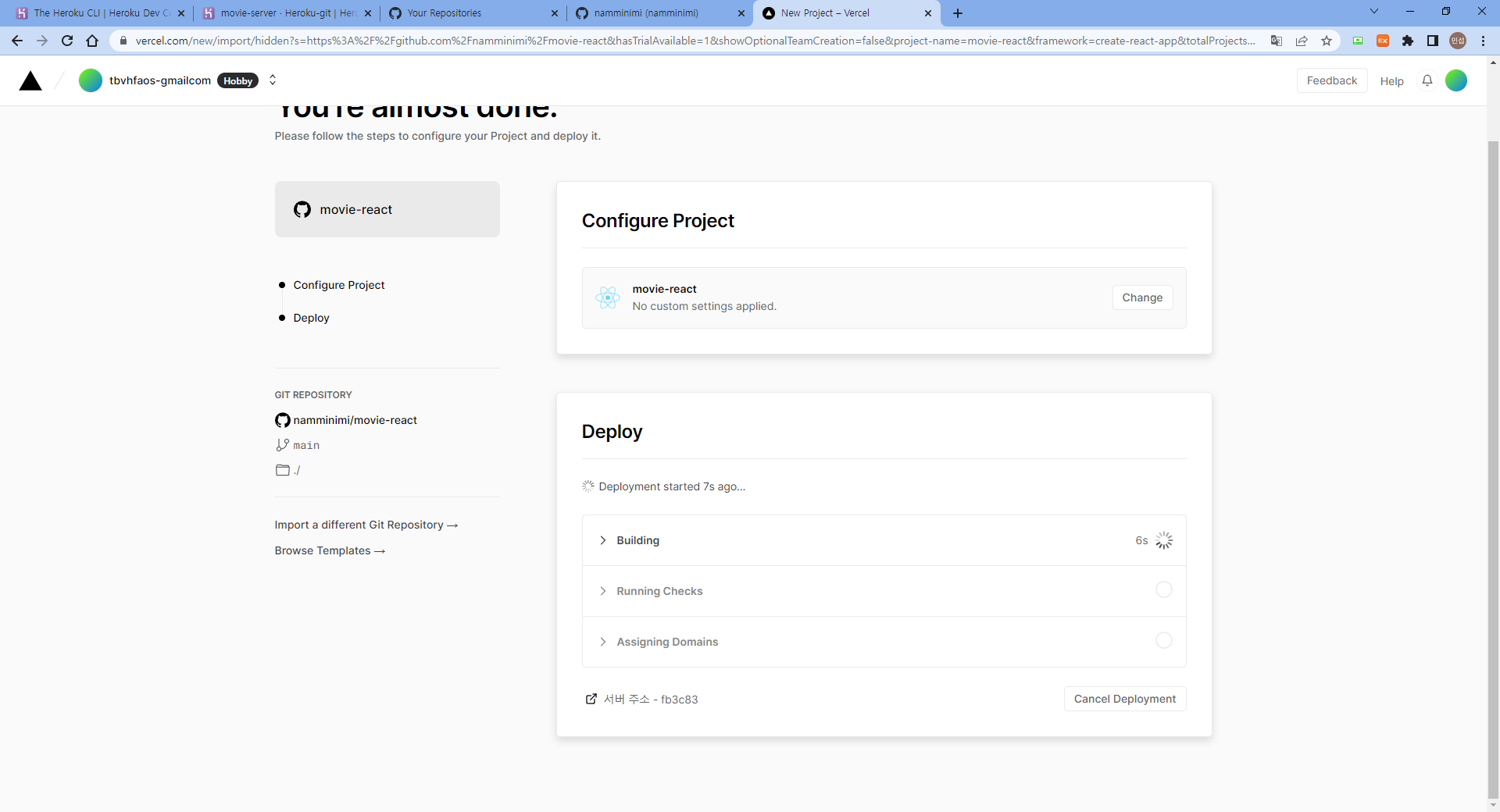Select the New Project – Vercel tab
This screenshot has width=1500, height=812.
pyautogui.click(x=845, y=13)
